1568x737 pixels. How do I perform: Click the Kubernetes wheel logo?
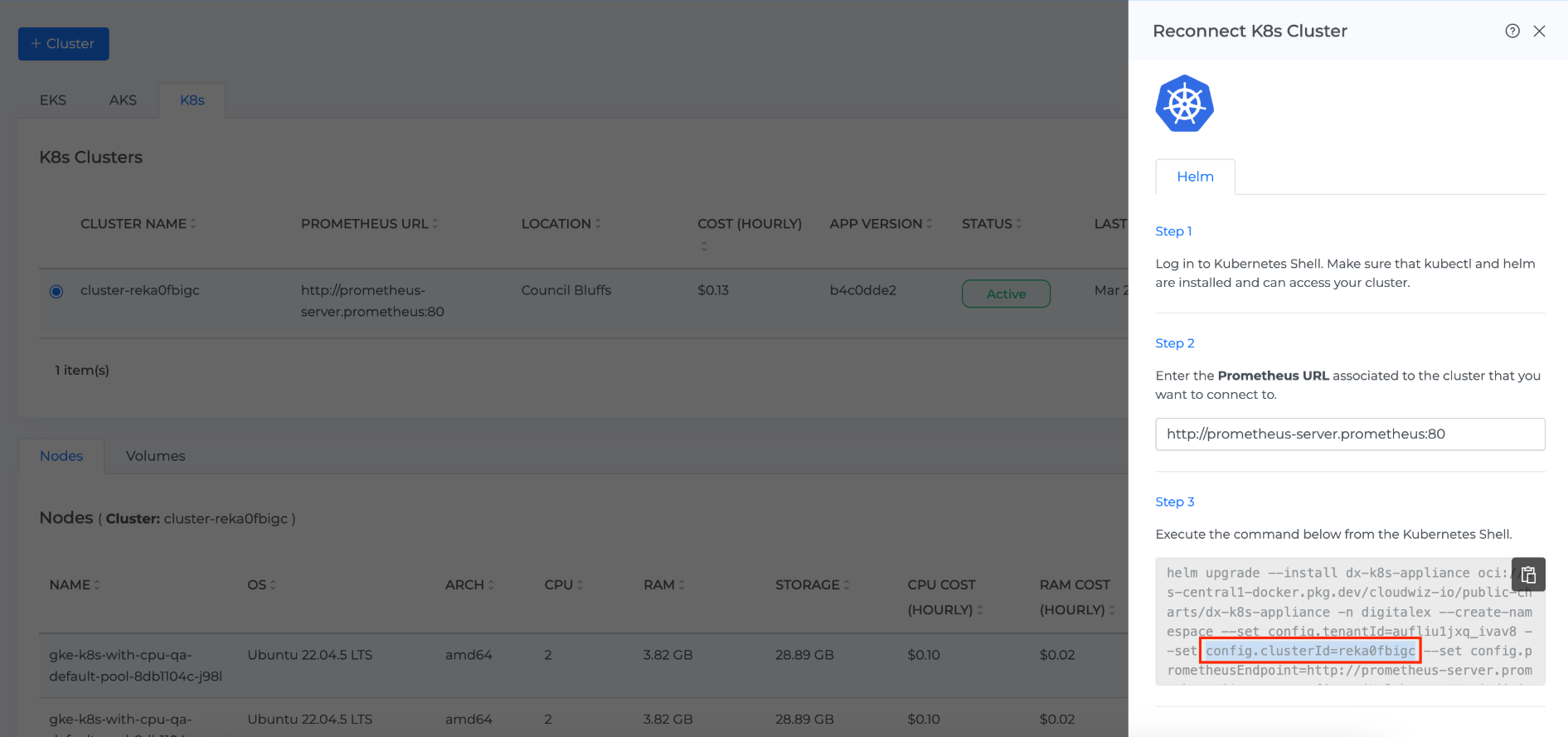click(x=1184, y=104)
